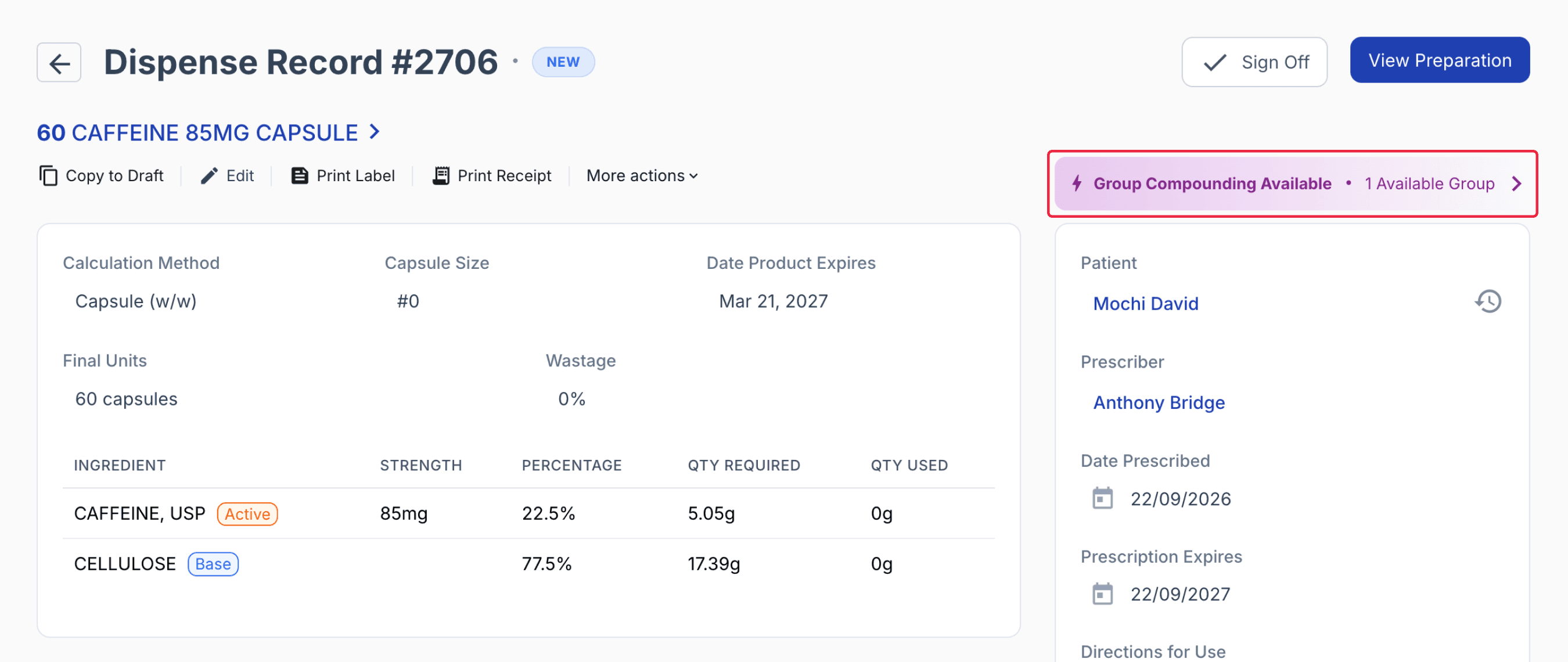This screenshot has height=662, width=1568.
Task: Click the Prescription Expires calendar icon
Action: pos(1102,593)
